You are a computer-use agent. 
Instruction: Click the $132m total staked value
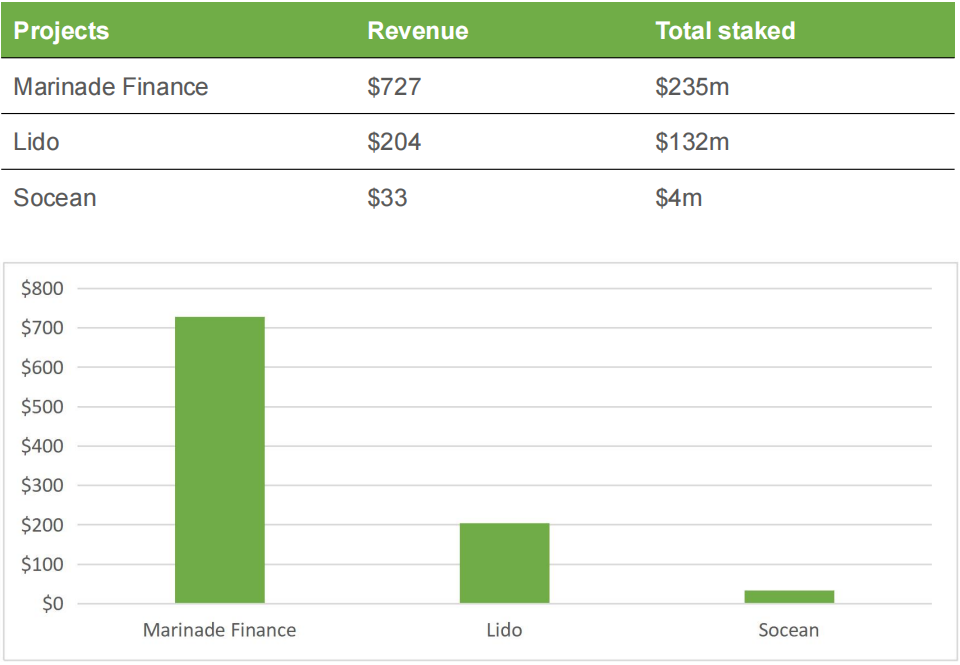[692, 141]
